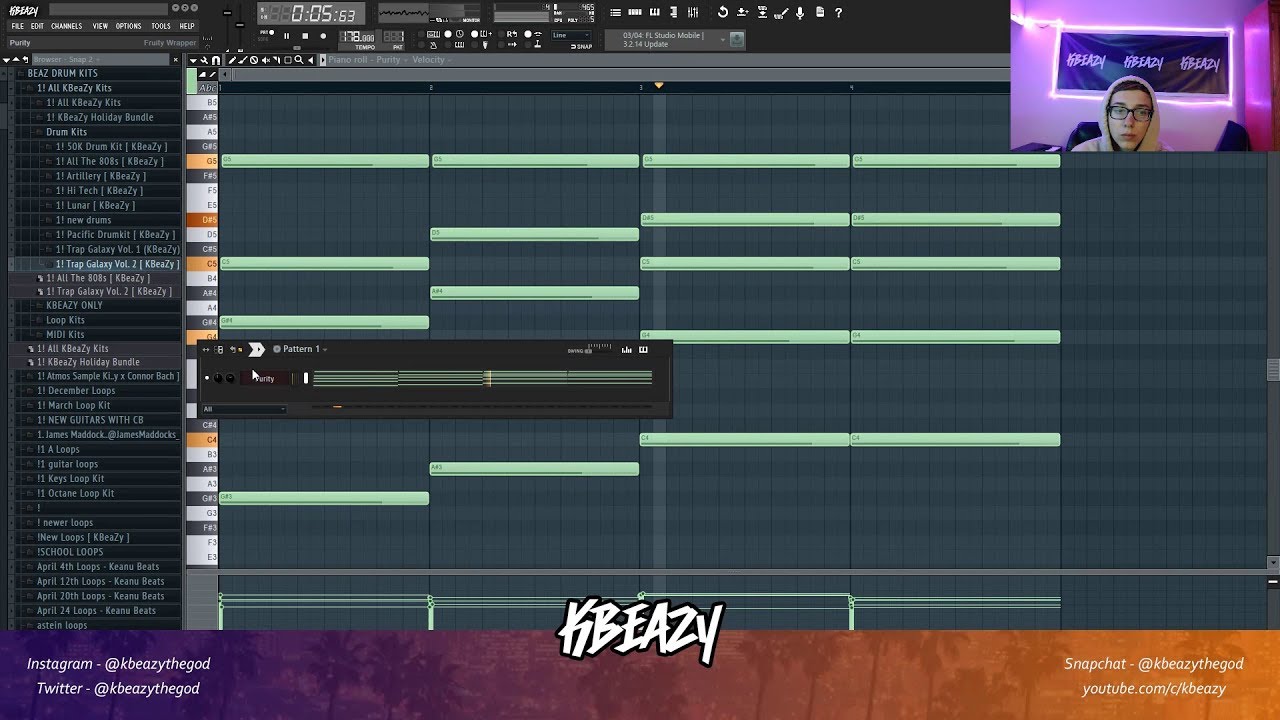
Task: Close the browser panel with X
Action: [x=176, y=60]
